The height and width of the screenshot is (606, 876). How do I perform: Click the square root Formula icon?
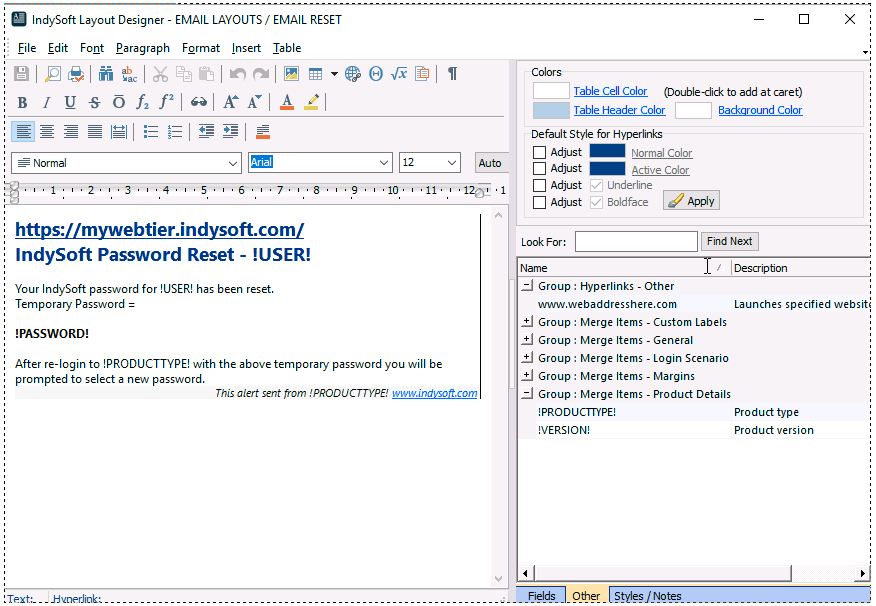[399, 74]
